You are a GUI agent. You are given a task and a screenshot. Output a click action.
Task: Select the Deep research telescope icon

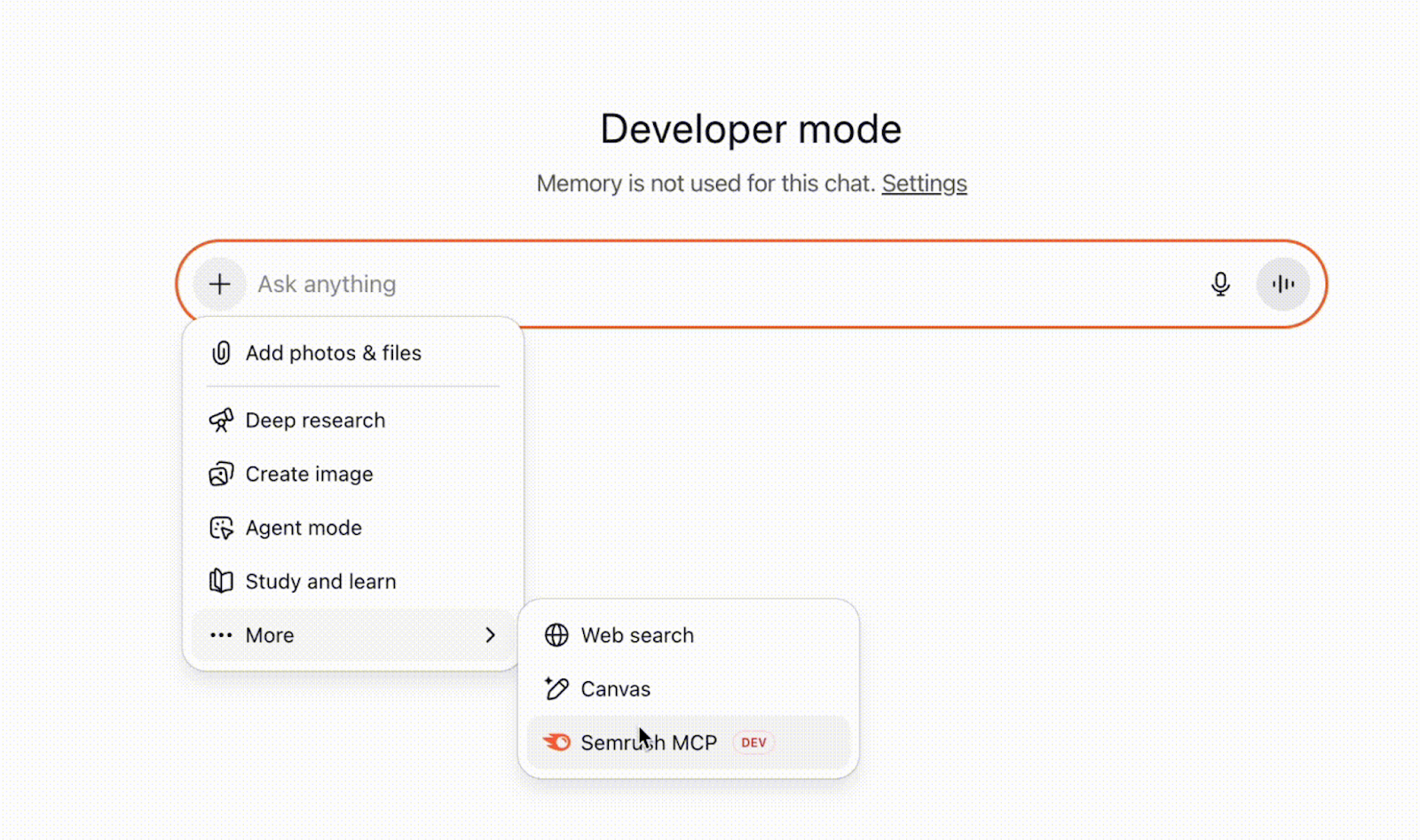[221, 420]
